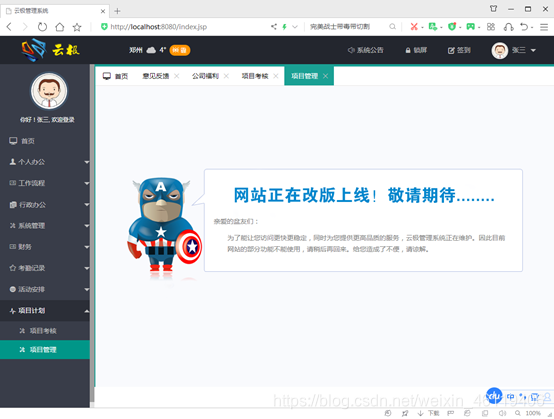554x419 pixels.
Task: Expand the 系统管理 sidebar menu
Action: [x=45, y=226]
